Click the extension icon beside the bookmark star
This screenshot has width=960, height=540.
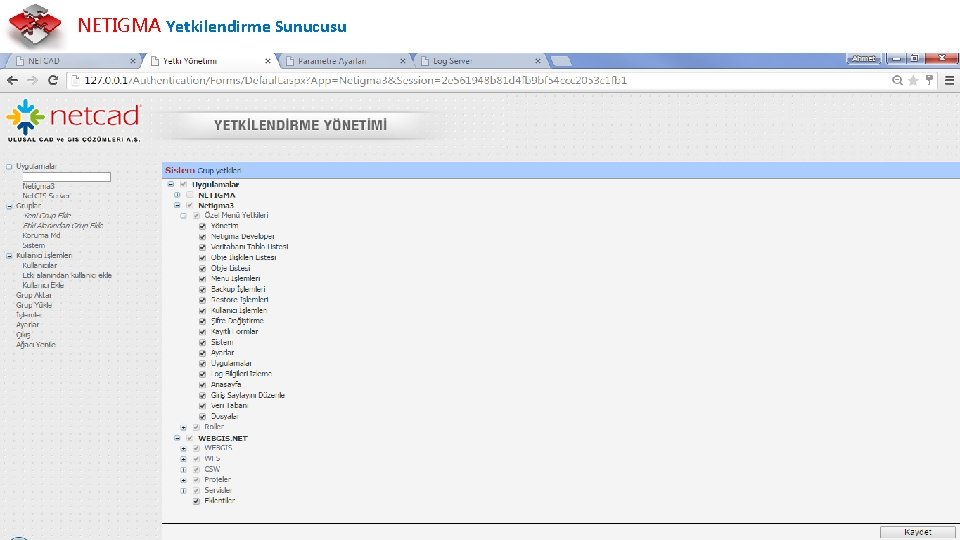point(929,80)
